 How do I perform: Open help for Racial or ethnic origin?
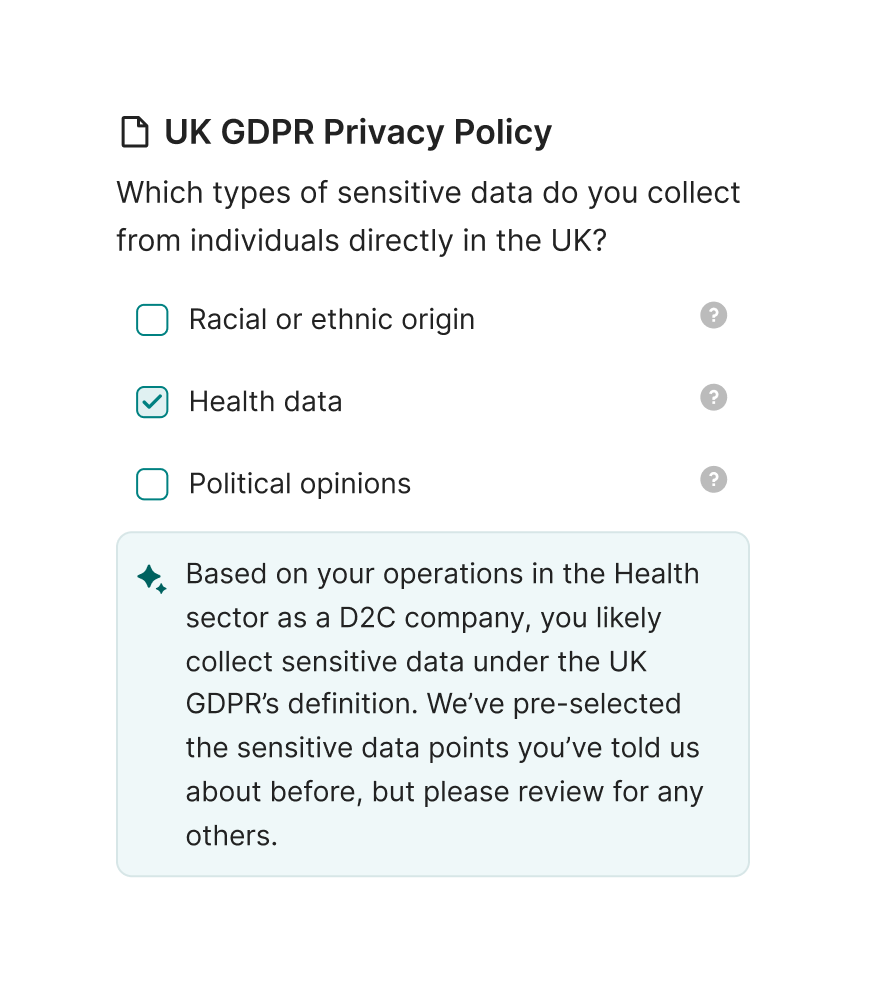pyautogui.click(x=713, y=316)
